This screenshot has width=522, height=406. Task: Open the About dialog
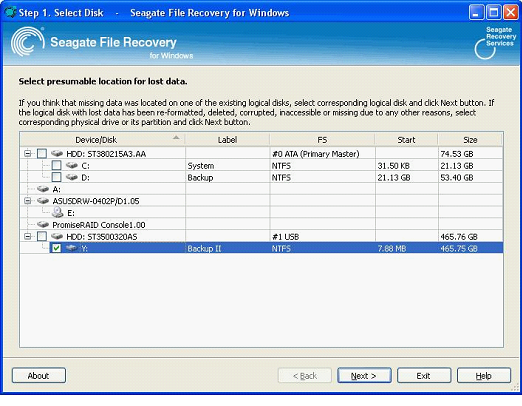tap(39, 376)
